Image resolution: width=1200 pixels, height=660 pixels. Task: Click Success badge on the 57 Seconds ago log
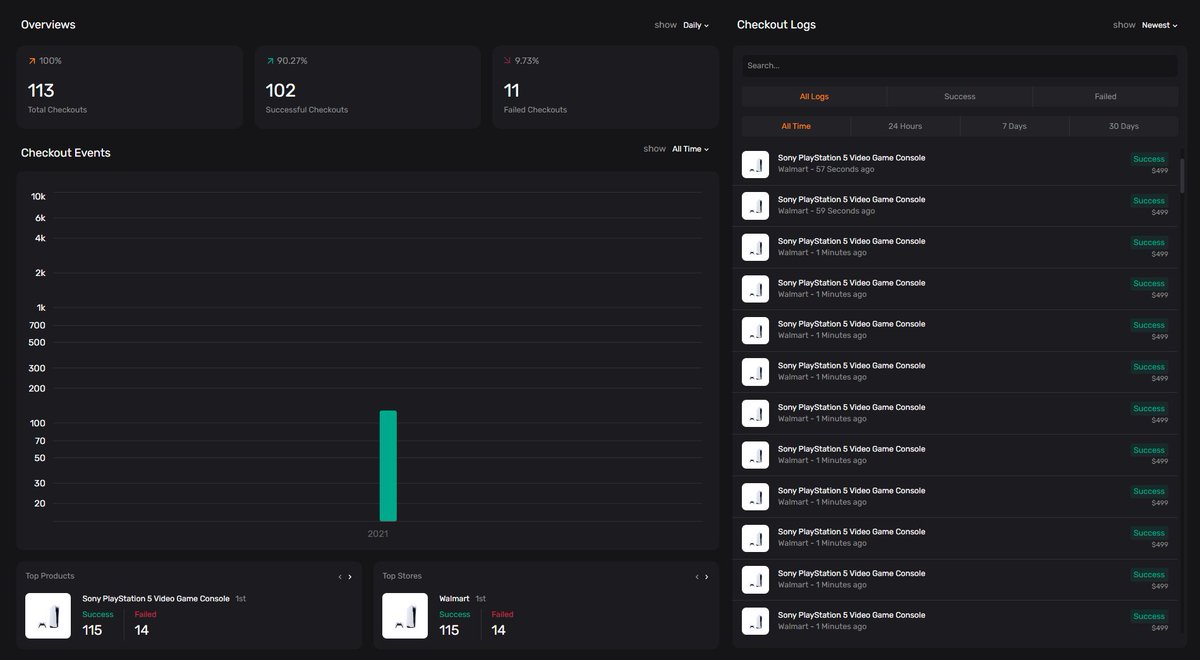[x=1149, y=159]
